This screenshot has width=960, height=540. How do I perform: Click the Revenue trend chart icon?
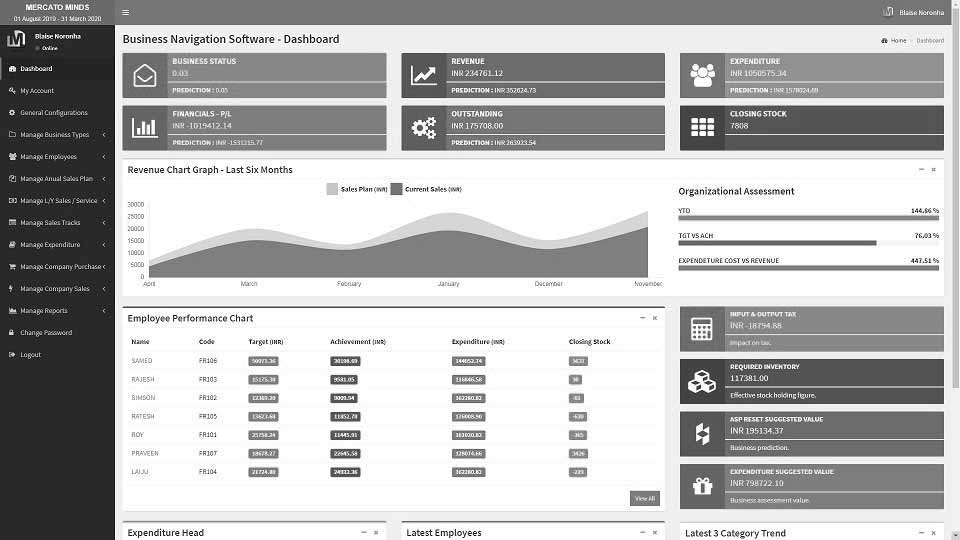coord(424,75)
